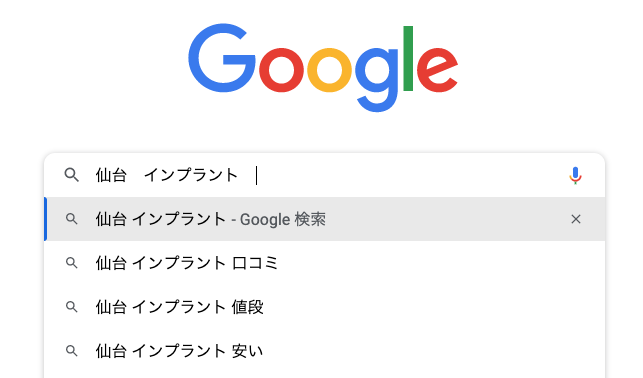Click the green letter l in the logo
643x378 pixels.
coord(408,58)
